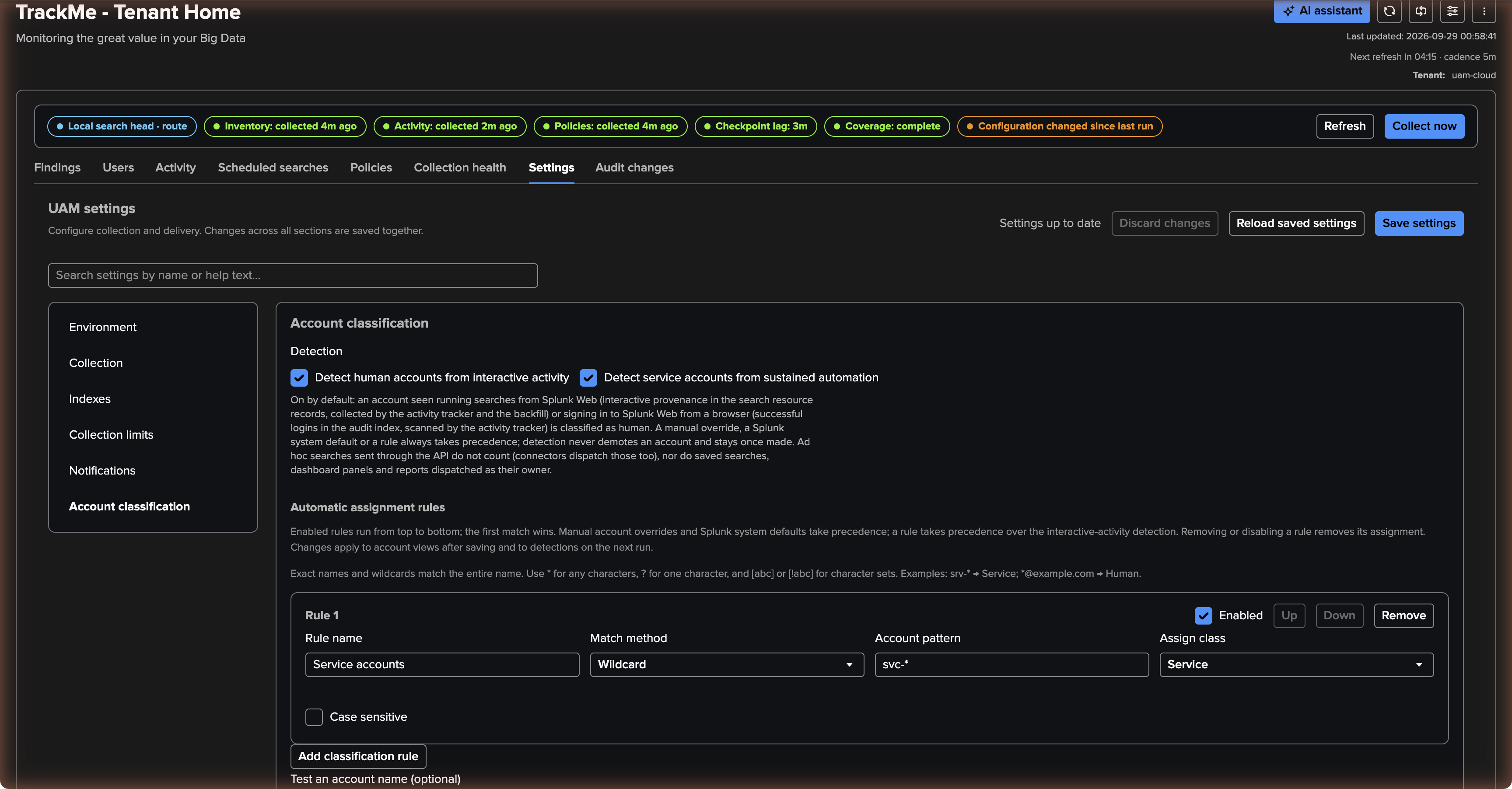Click the UAM settings heading
1512x789 pixels.
91,208
